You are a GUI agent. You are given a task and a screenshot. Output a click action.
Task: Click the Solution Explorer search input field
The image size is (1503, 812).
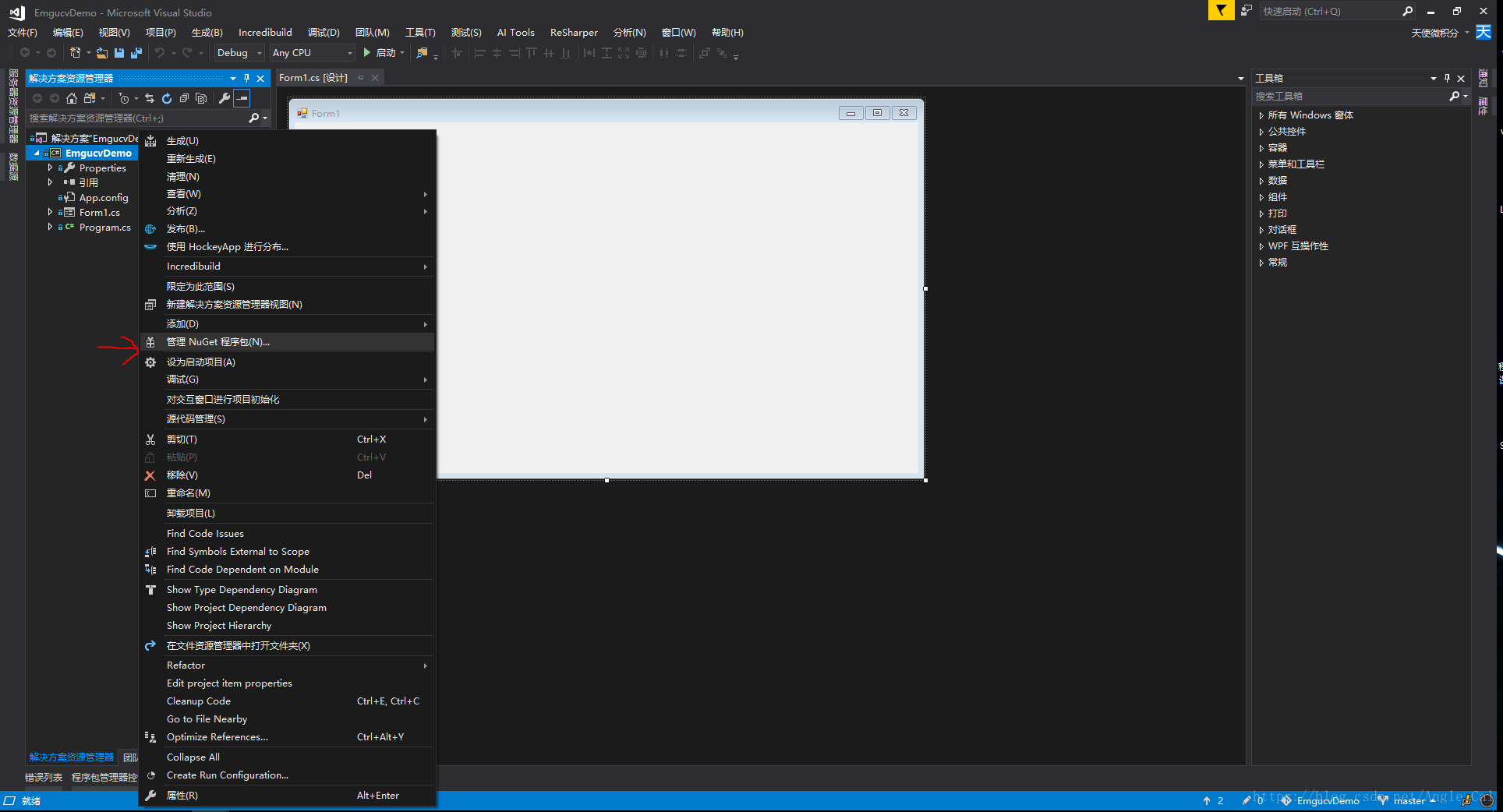[x=136, y=118]
